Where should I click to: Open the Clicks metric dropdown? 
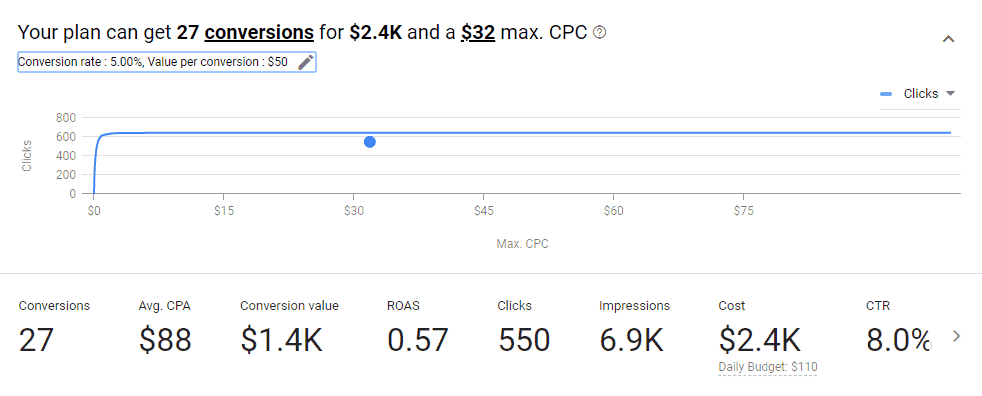(x=919, y=94)
